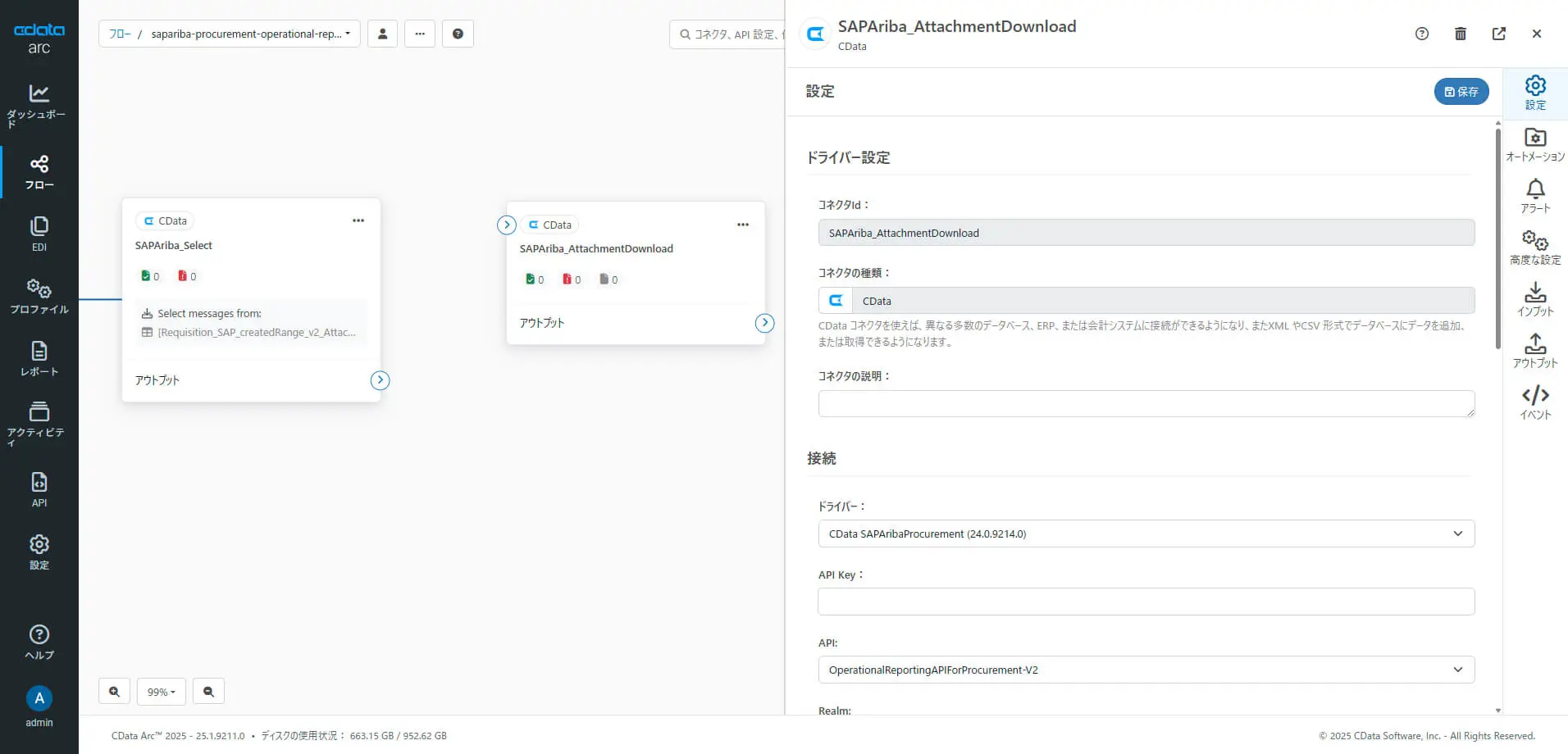Switch to the インプット (Input) tab

[x=1534, y=299]
